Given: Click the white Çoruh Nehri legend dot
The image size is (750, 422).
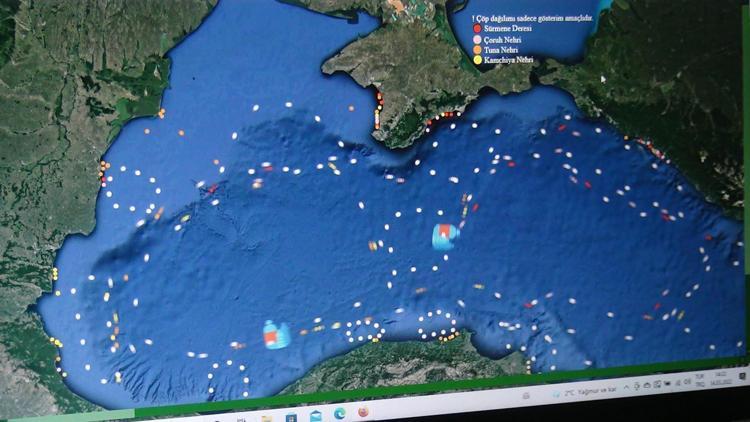Looking at the screenshot, I should point(479,40).
